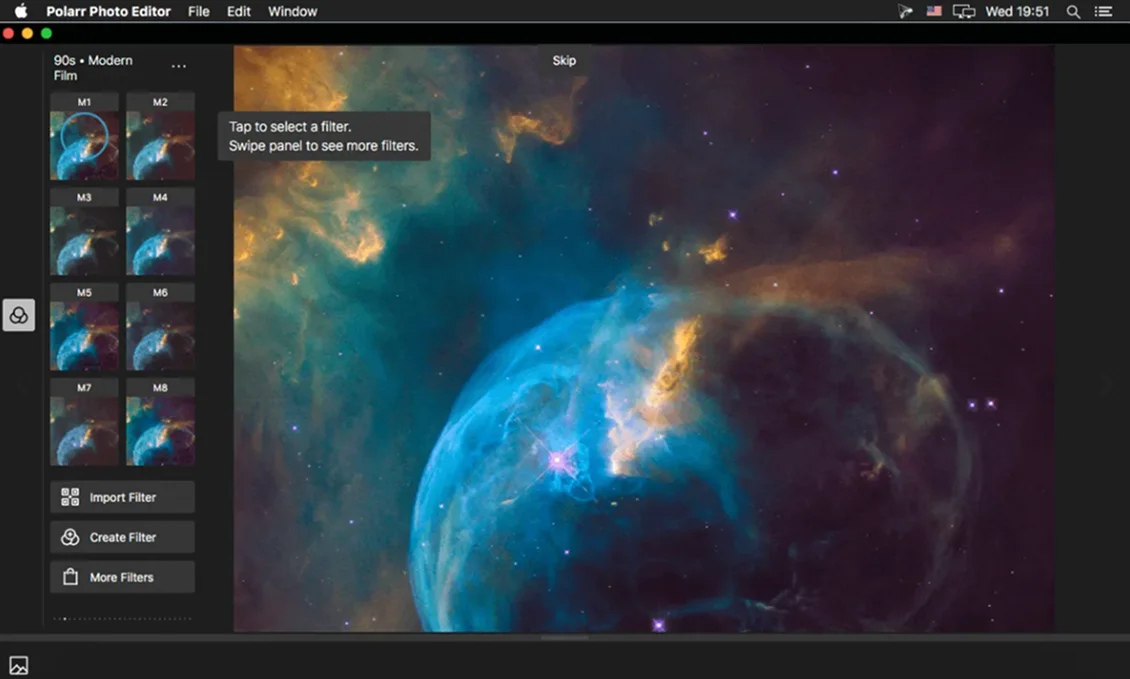Apply the M3 filter thumbnail
The width and height of the screenshot is (1130, 679).
[x=84, y=232]
